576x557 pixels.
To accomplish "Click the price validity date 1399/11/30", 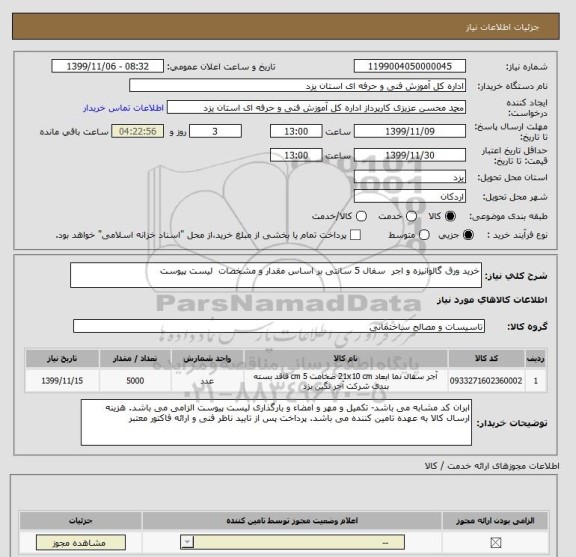I will [410, 155].
